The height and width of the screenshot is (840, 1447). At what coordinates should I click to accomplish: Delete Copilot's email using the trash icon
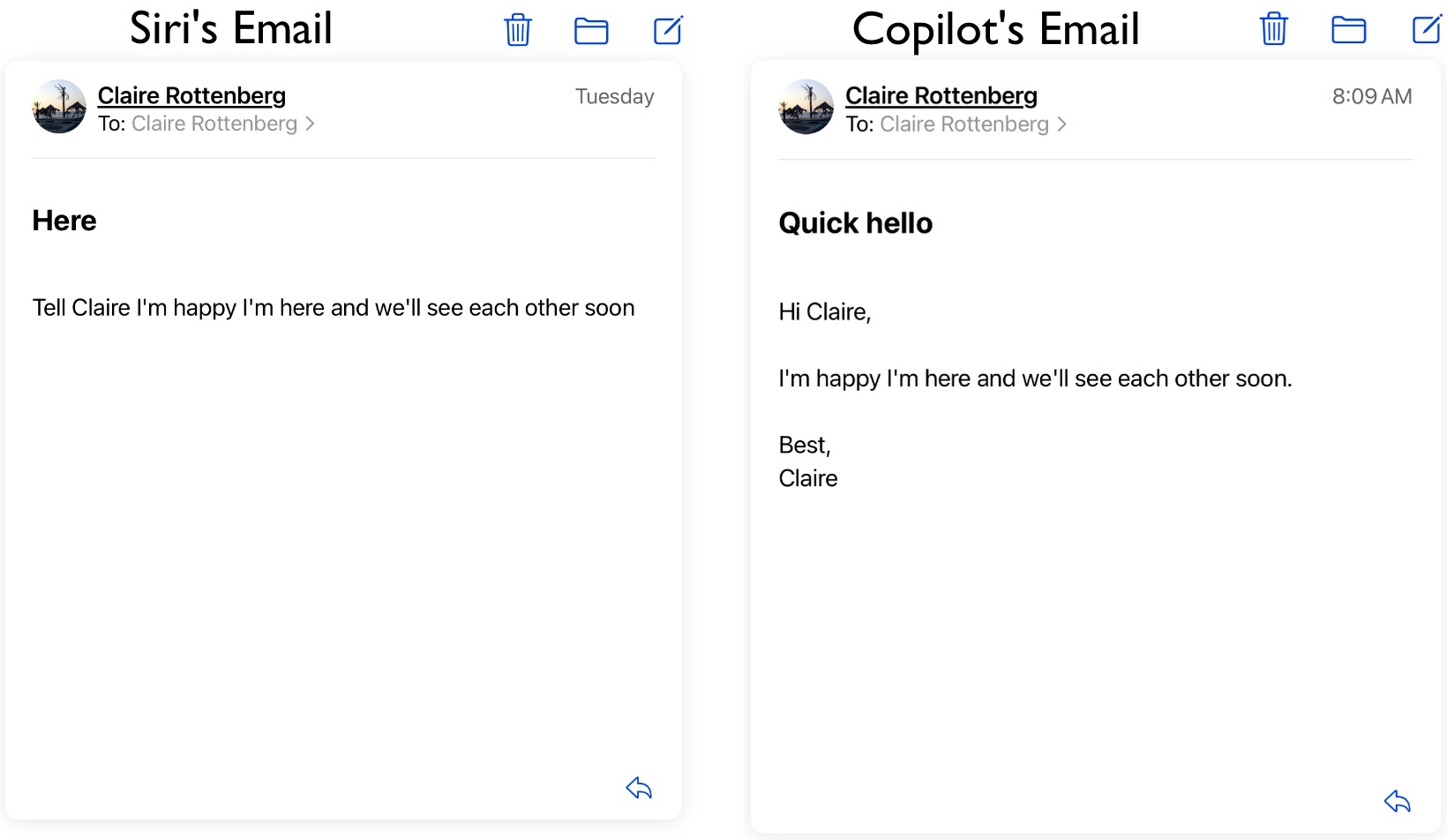point(1273,30)
